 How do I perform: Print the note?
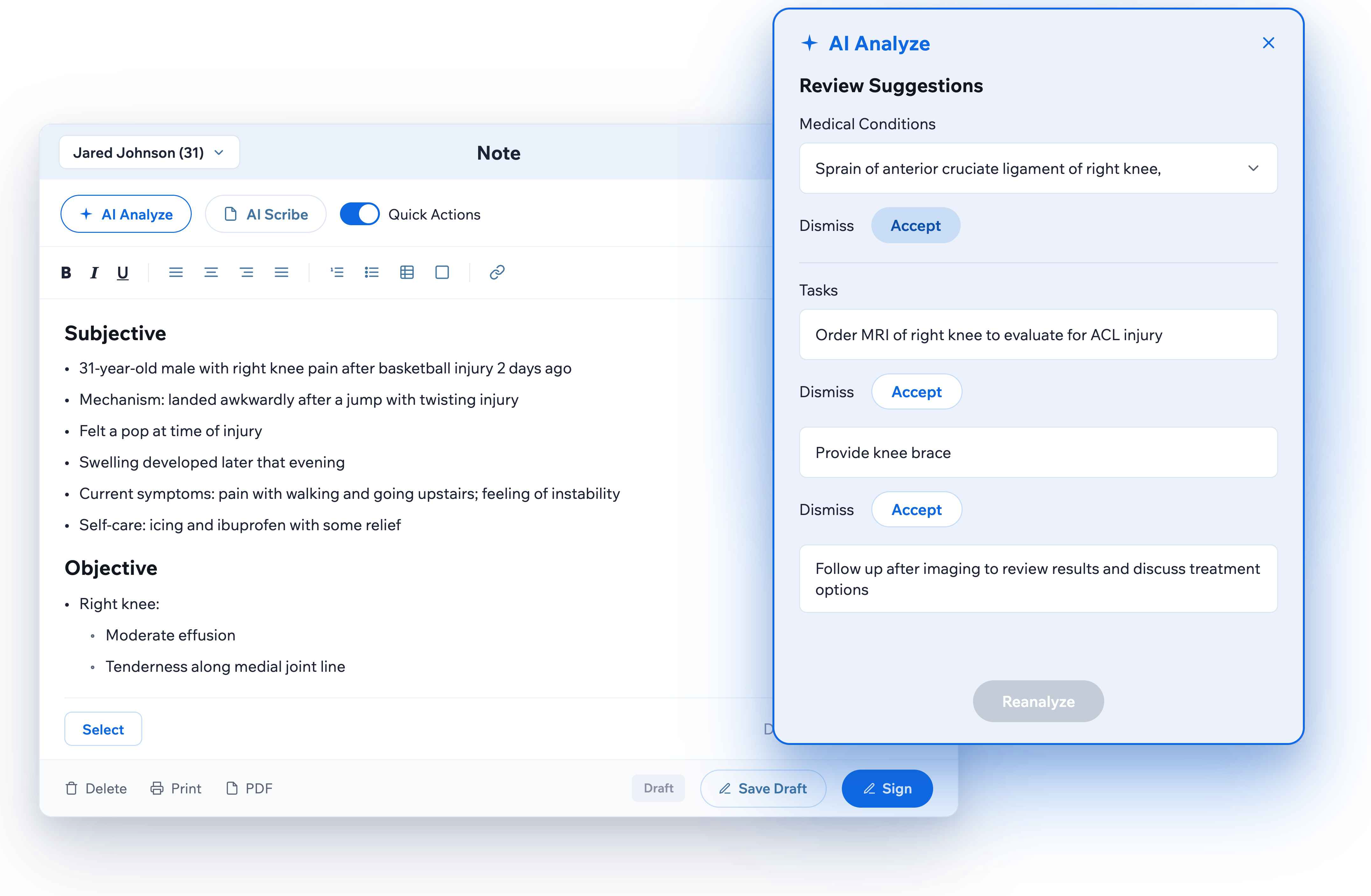click(x=176, y=788)
